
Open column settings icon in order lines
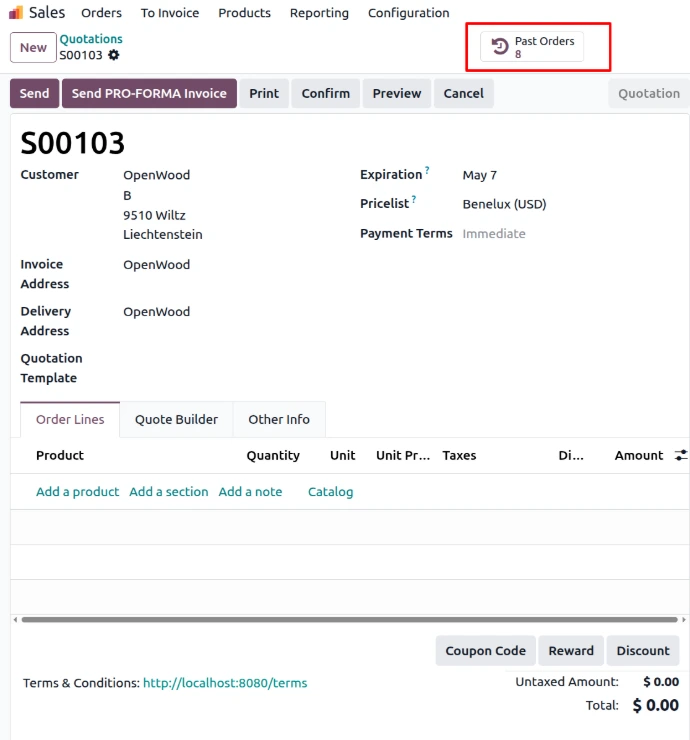tap(681, 455)
